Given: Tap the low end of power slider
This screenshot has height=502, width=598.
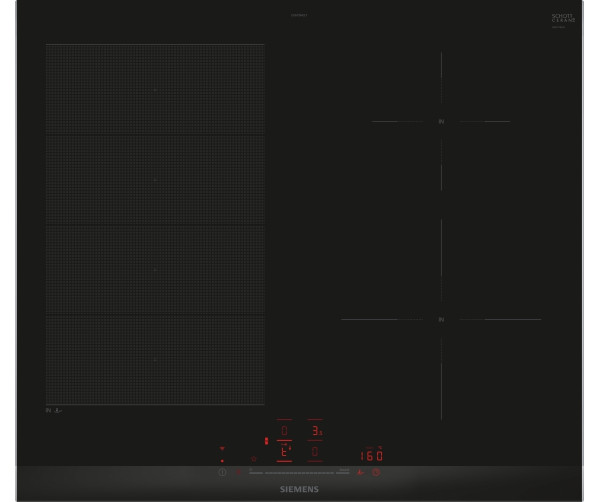Looking at the screenshot, I should point(256,473).
